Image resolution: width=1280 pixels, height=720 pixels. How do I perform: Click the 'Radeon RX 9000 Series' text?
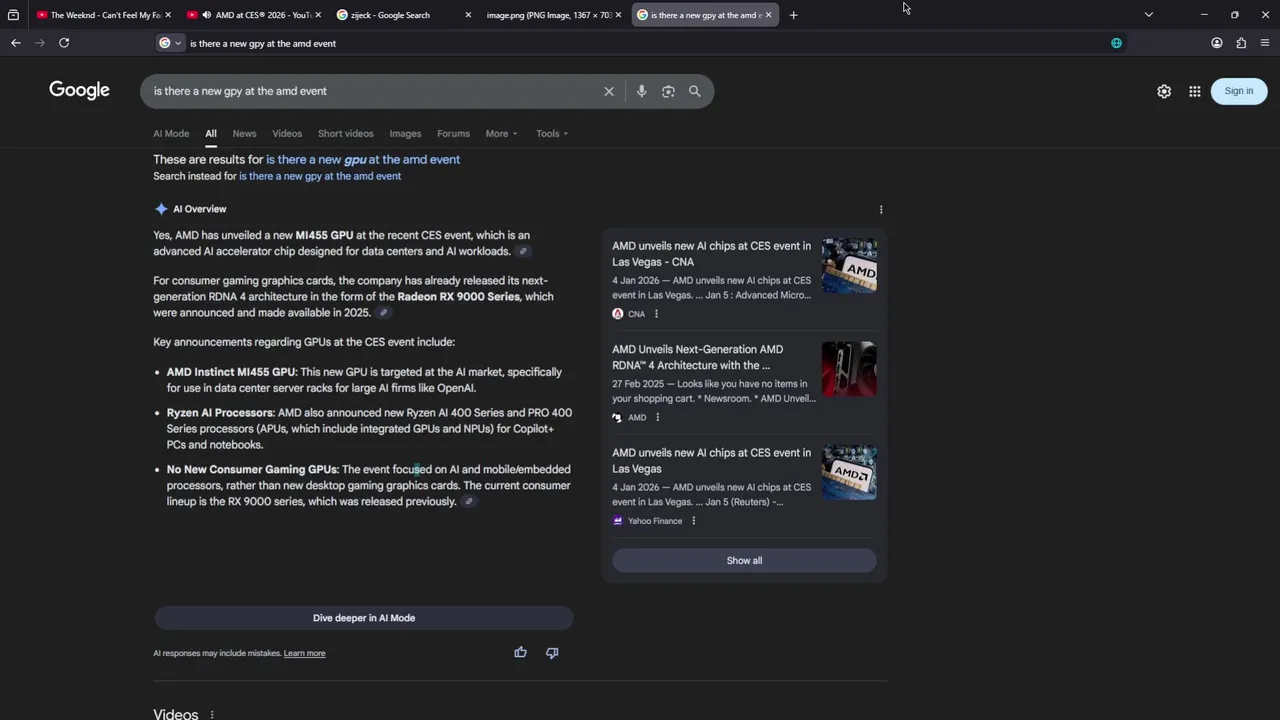click(459, 297)
